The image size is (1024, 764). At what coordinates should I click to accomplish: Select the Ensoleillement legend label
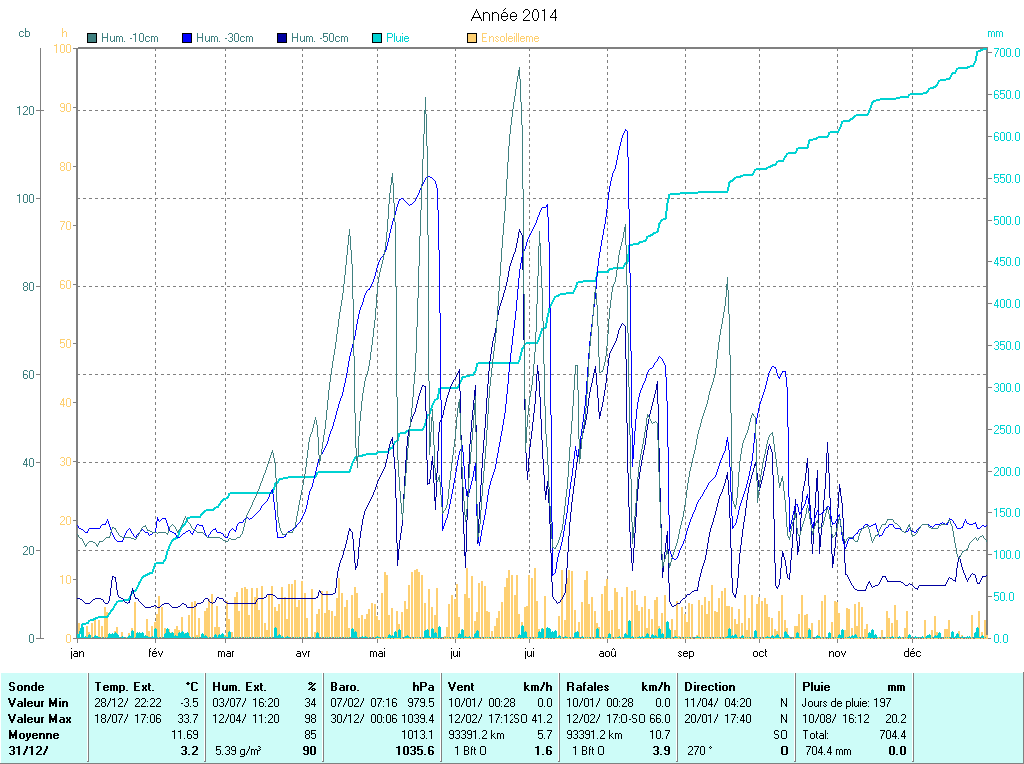point(510,38)
